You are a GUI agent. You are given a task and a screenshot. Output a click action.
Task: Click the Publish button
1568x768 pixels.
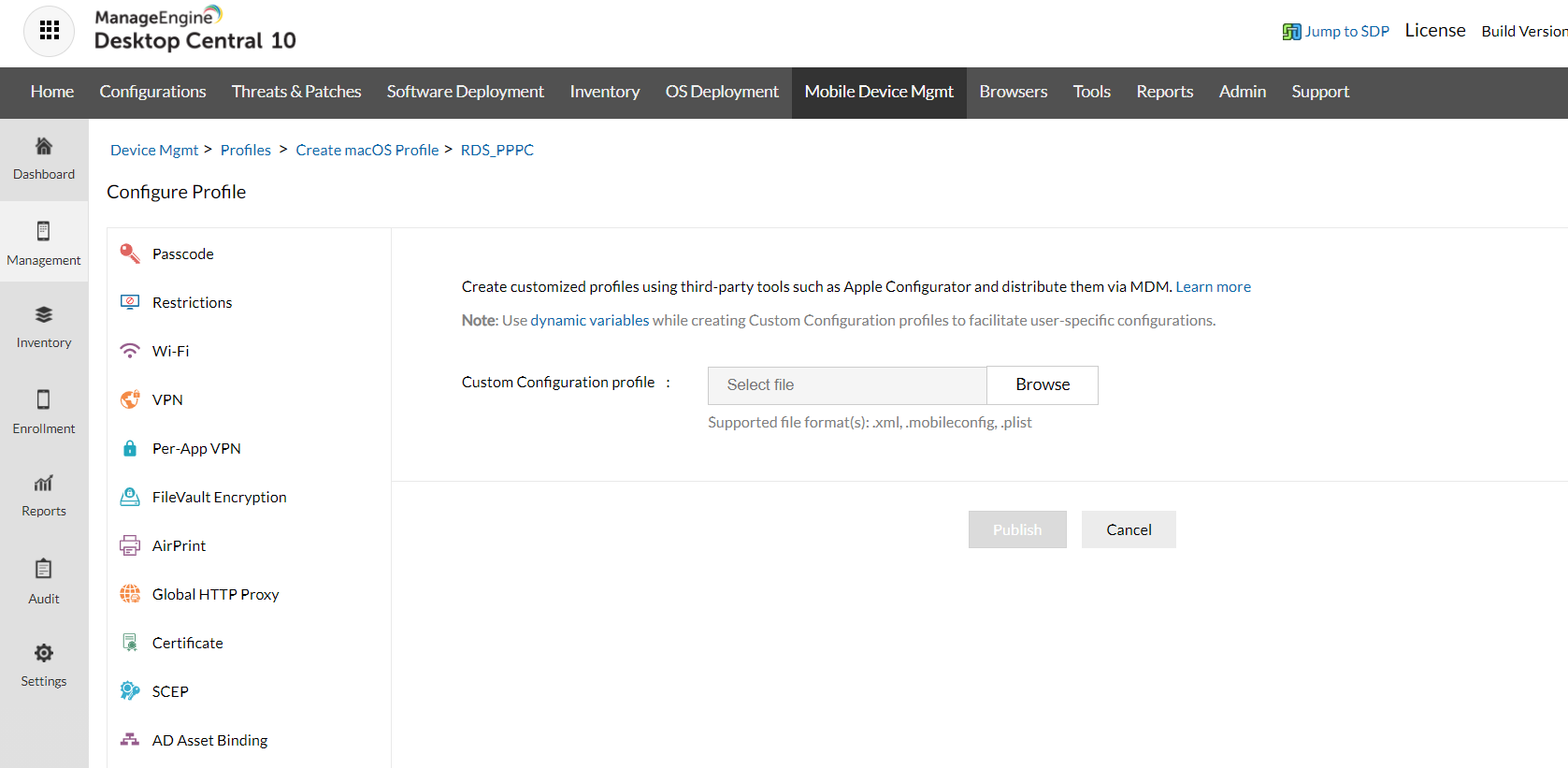(1017, 529)
